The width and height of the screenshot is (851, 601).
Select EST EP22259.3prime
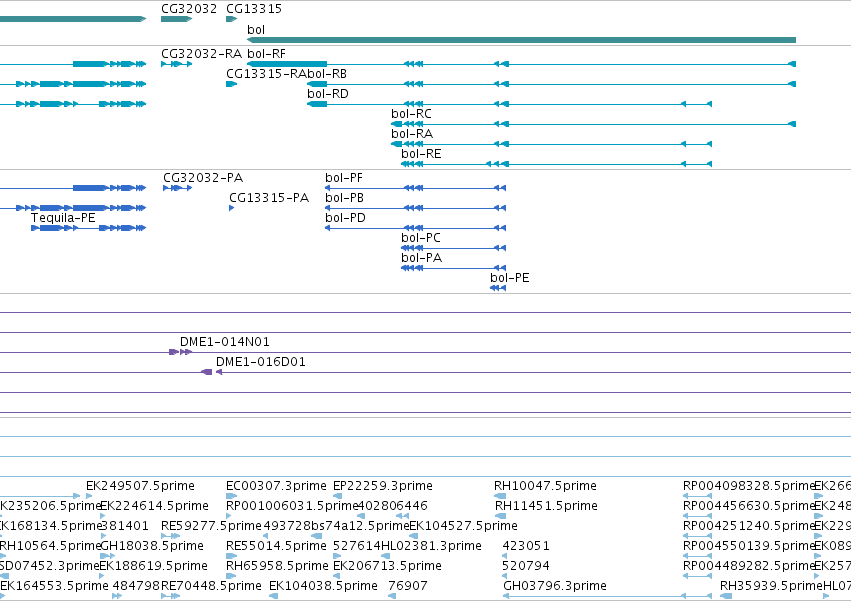[x=383, y=486]
